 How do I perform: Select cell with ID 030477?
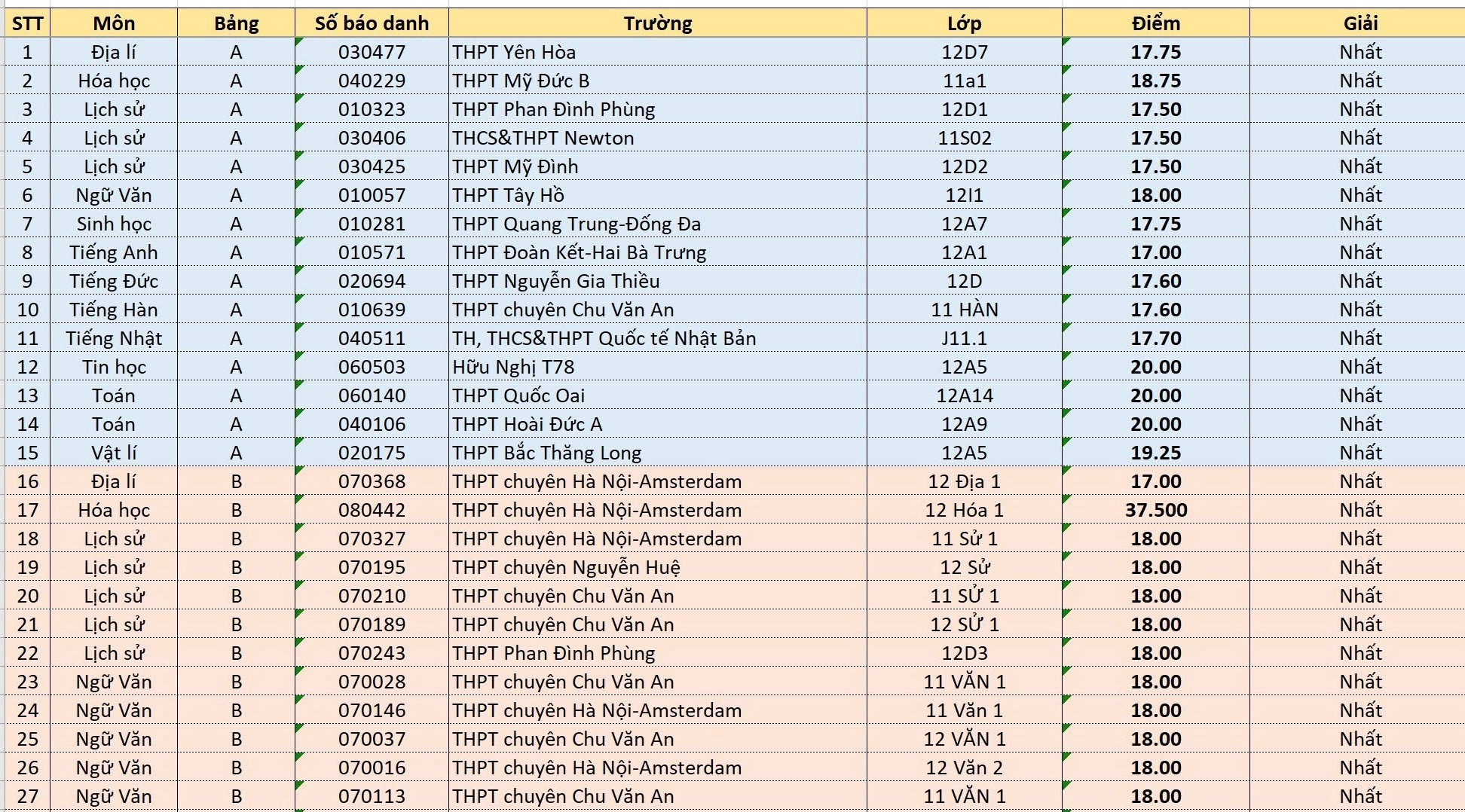tap(372, 52)
